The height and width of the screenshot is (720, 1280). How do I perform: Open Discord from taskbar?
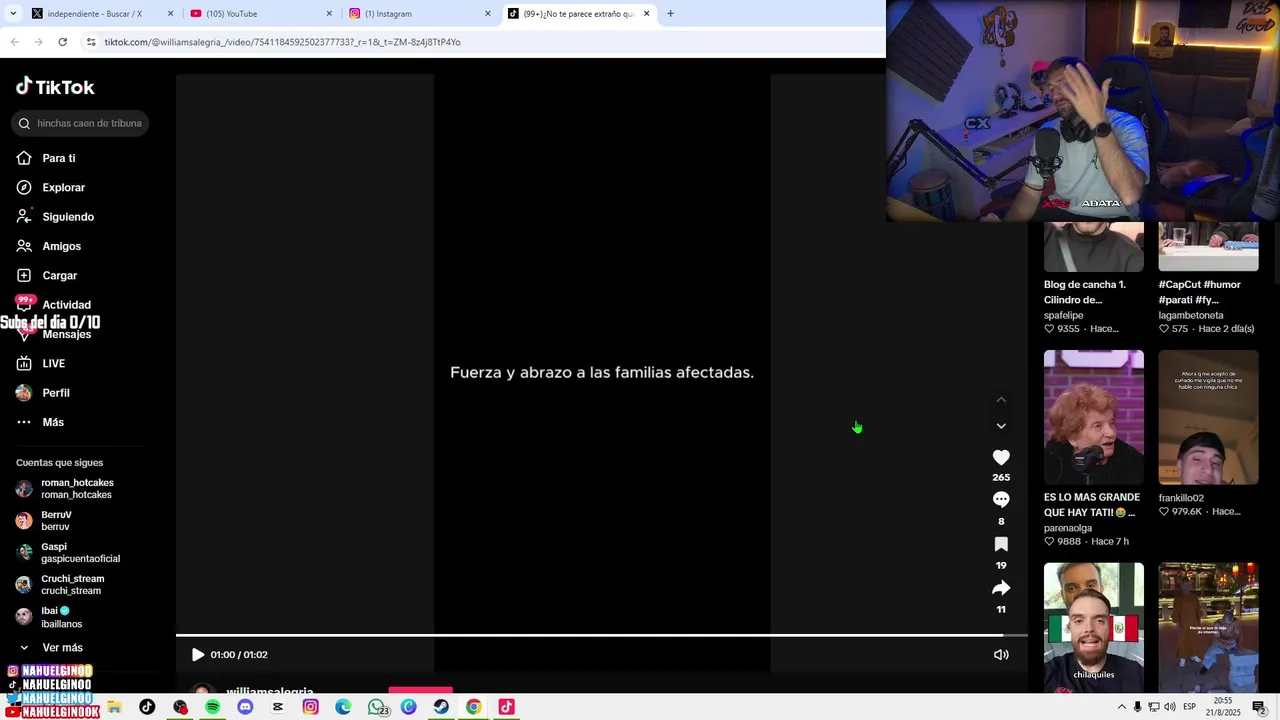(x=245, y=707)
